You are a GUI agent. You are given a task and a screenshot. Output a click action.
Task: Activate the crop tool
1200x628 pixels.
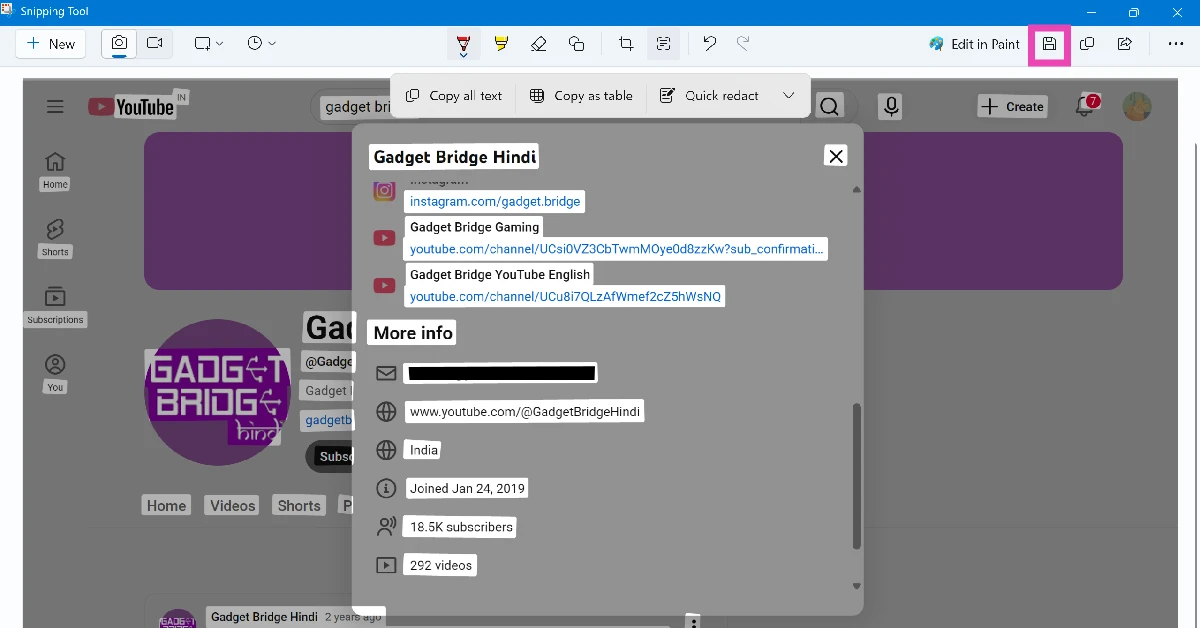coord(625,44)
